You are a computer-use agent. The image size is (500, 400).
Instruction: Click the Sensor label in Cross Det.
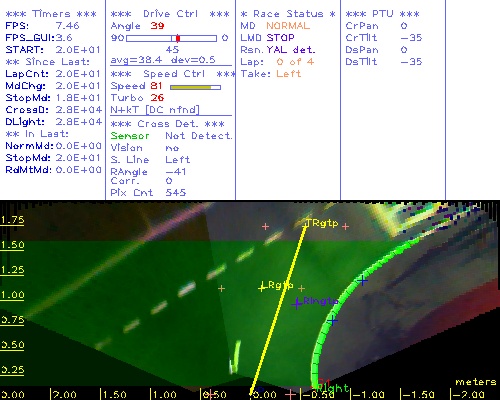click(130, 136)
